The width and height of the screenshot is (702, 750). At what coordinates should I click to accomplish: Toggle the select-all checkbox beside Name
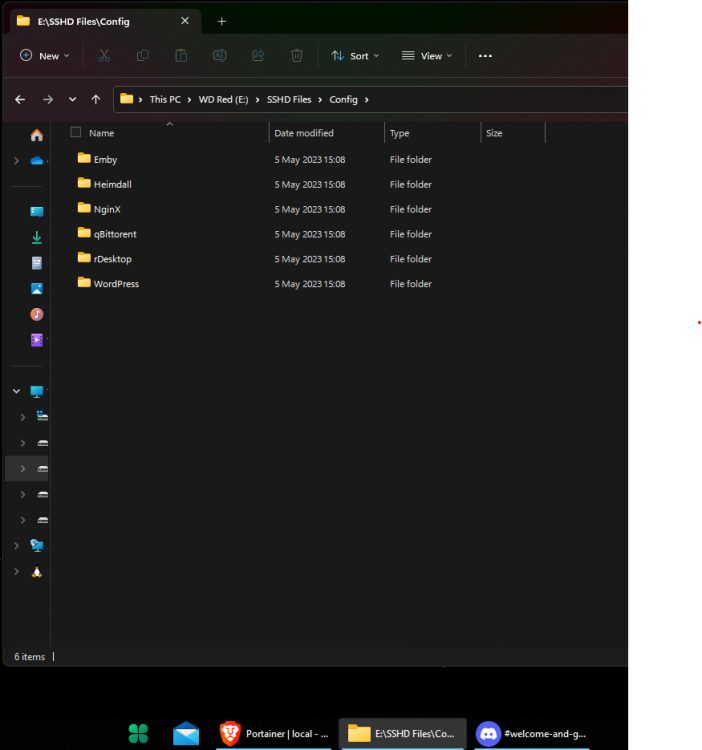point(75,132)
